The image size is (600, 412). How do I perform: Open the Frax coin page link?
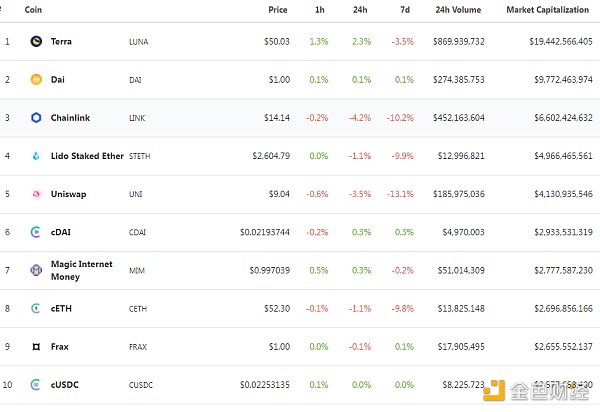60,347
